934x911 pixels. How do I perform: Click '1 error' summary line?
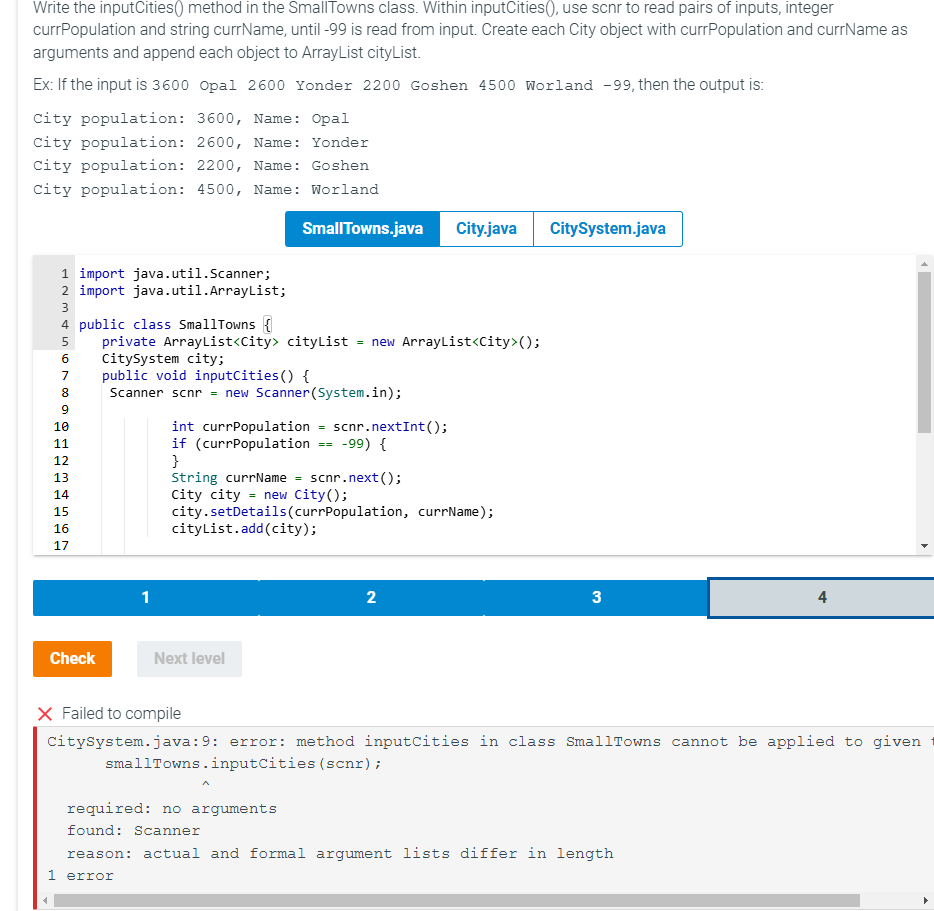[80, 876]
